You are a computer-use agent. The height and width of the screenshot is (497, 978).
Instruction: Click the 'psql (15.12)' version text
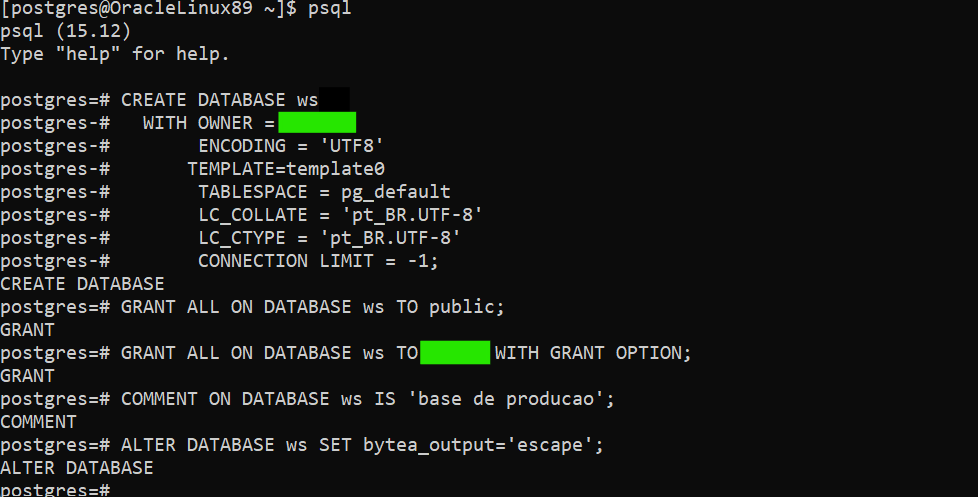pyautogui.click(x=65, y=31)
